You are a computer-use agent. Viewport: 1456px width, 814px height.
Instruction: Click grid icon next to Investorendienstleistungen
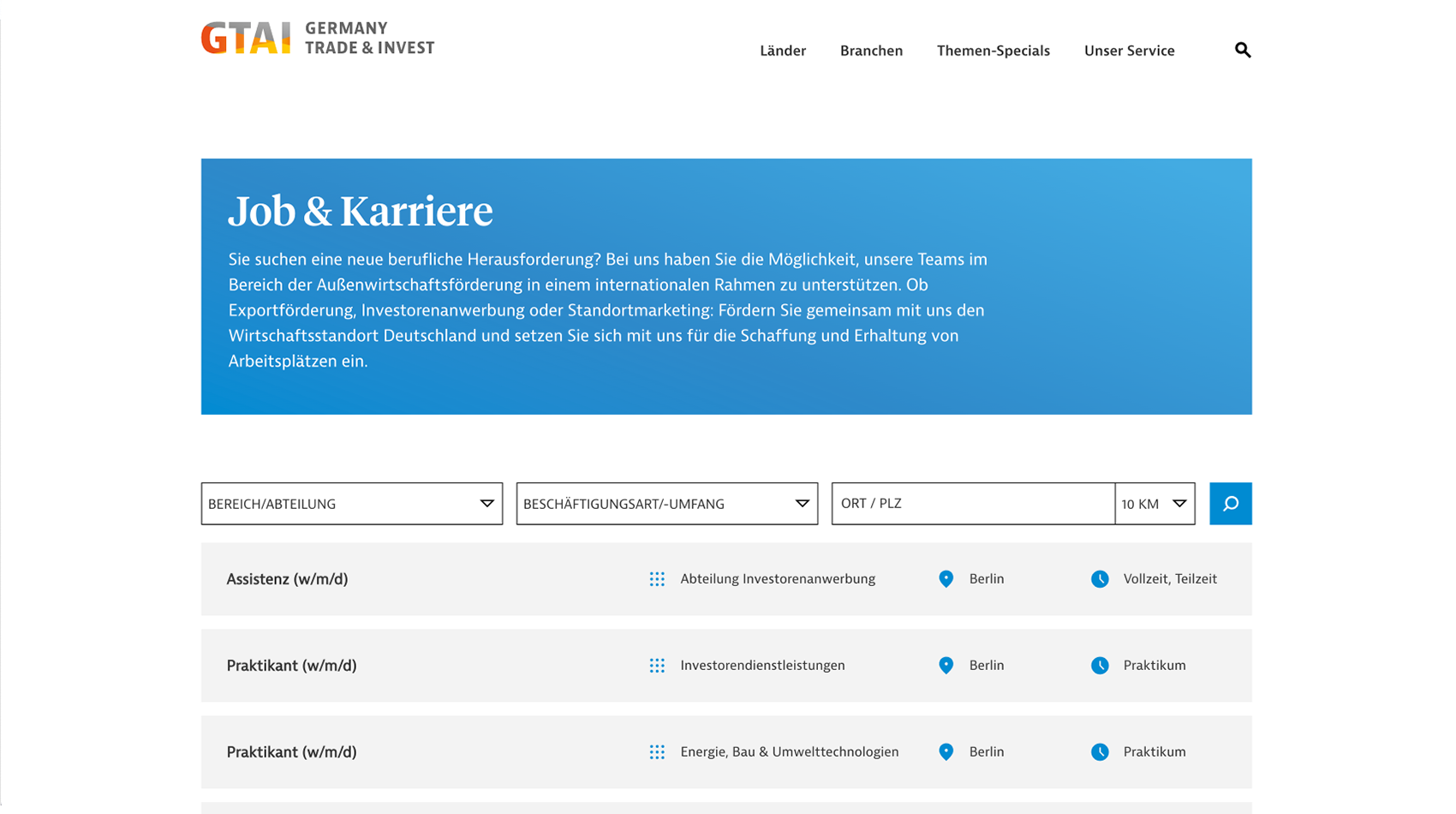[x=657, y=666]
